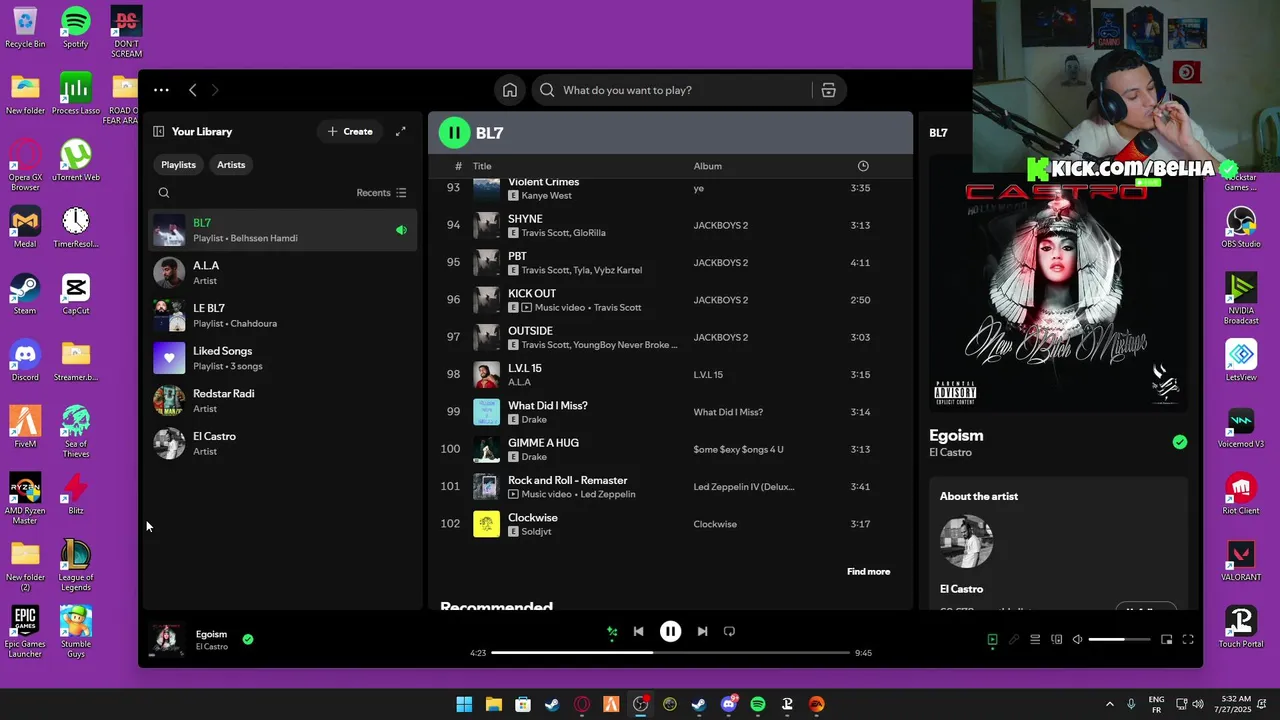Toggle repeat mode

click(x=729, y=632)
